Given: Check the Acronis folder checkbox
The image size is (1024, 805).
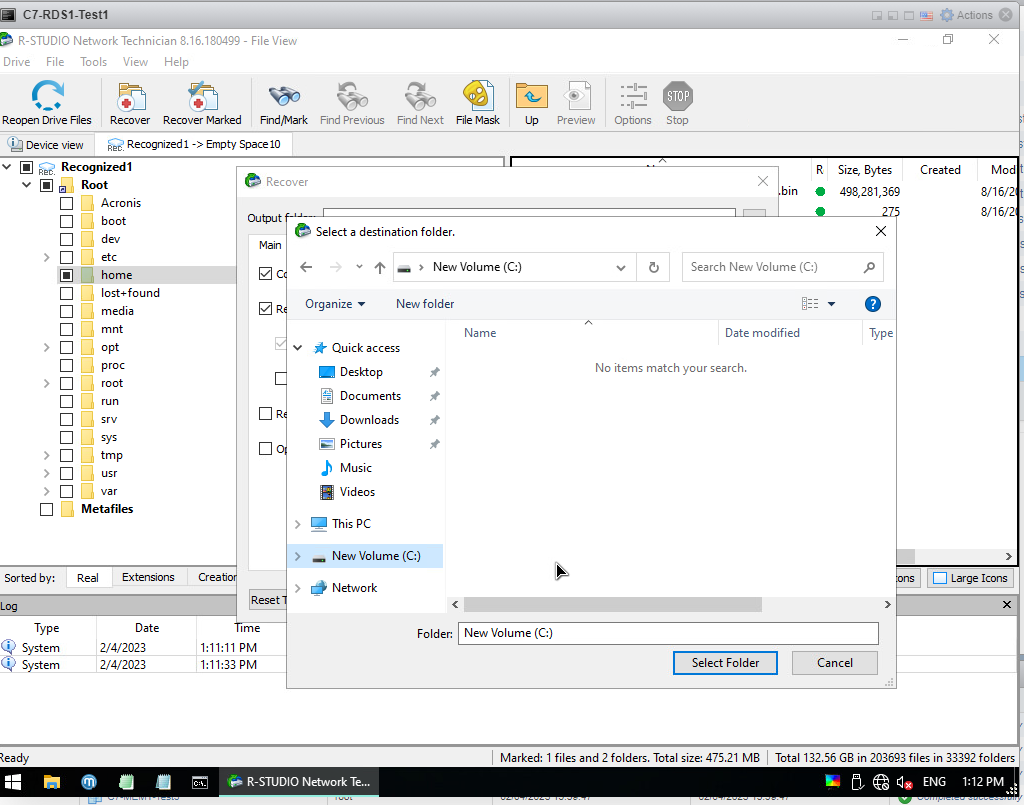Looking at the screenshot, I should click(x=66, y=203).
